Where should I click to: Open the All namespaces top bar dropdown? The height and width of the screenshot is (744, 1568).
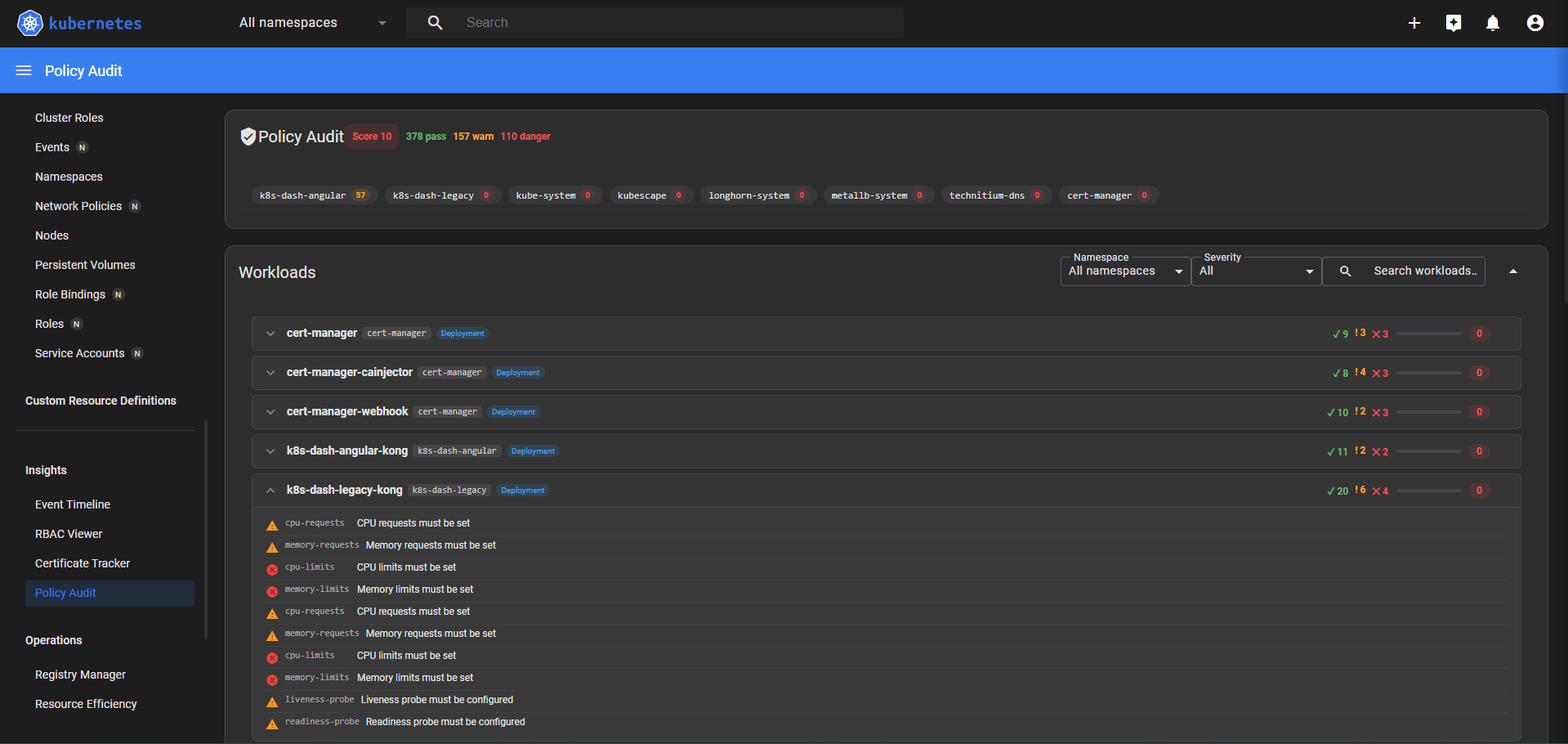313,23
